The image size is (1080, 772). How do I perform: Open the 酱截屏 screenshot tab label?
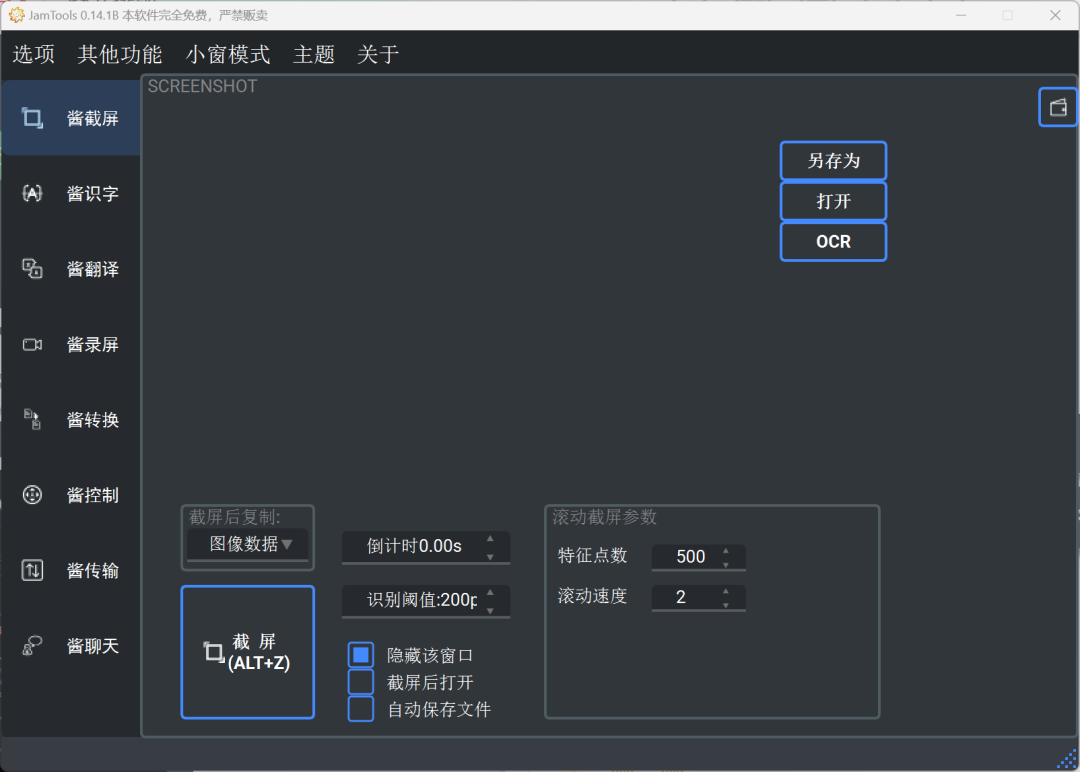point(93,118)
